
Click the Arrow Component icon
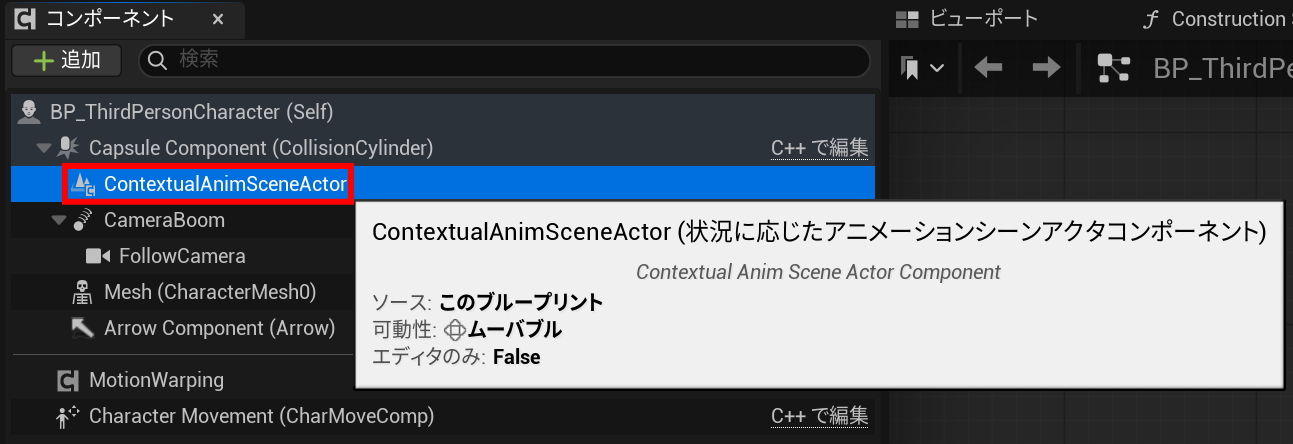click(x=83, y=328)
